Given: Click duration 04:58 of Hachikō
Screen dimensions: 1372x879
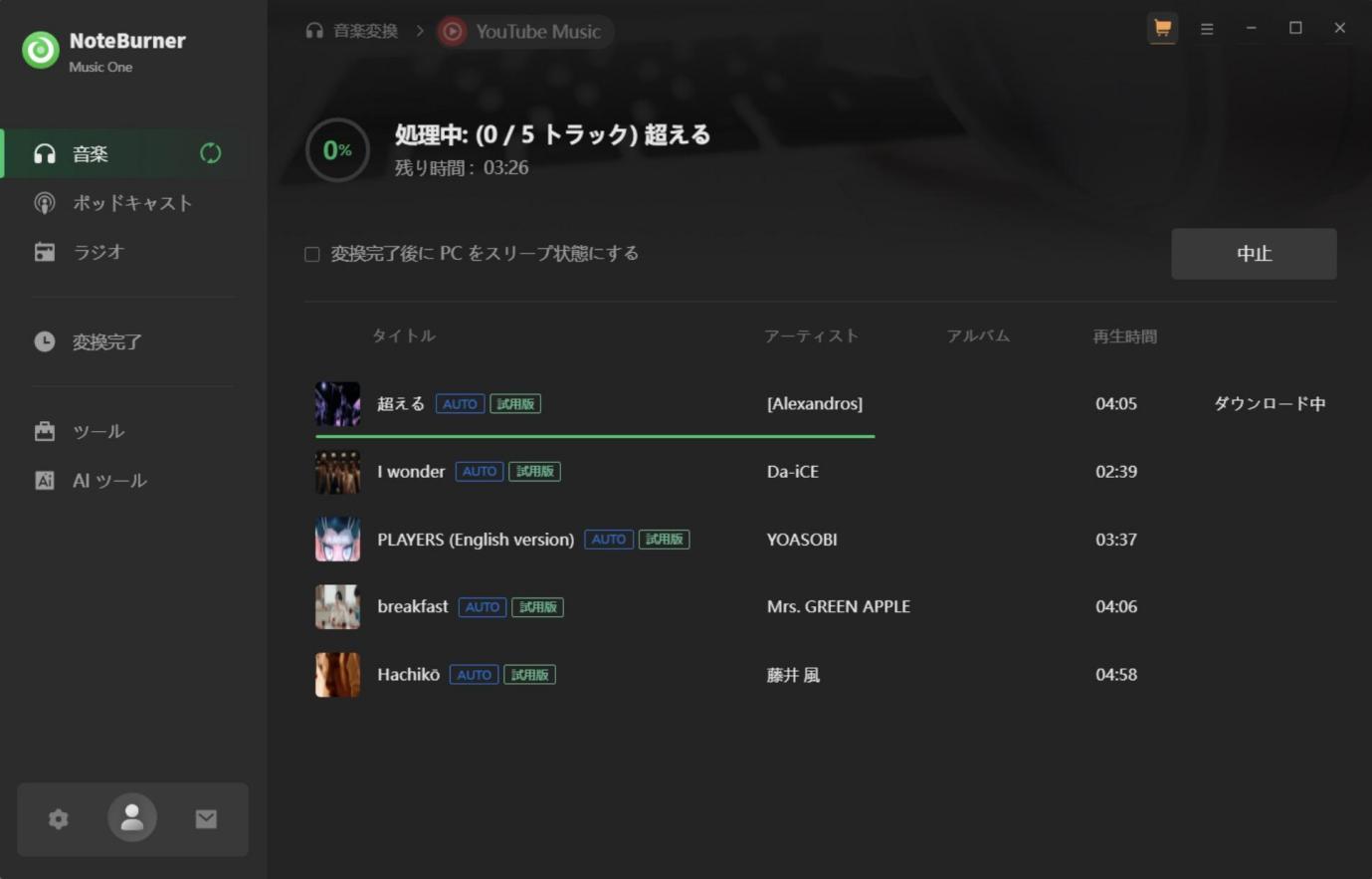Looking at the screenshot, I should point(1116,674).
